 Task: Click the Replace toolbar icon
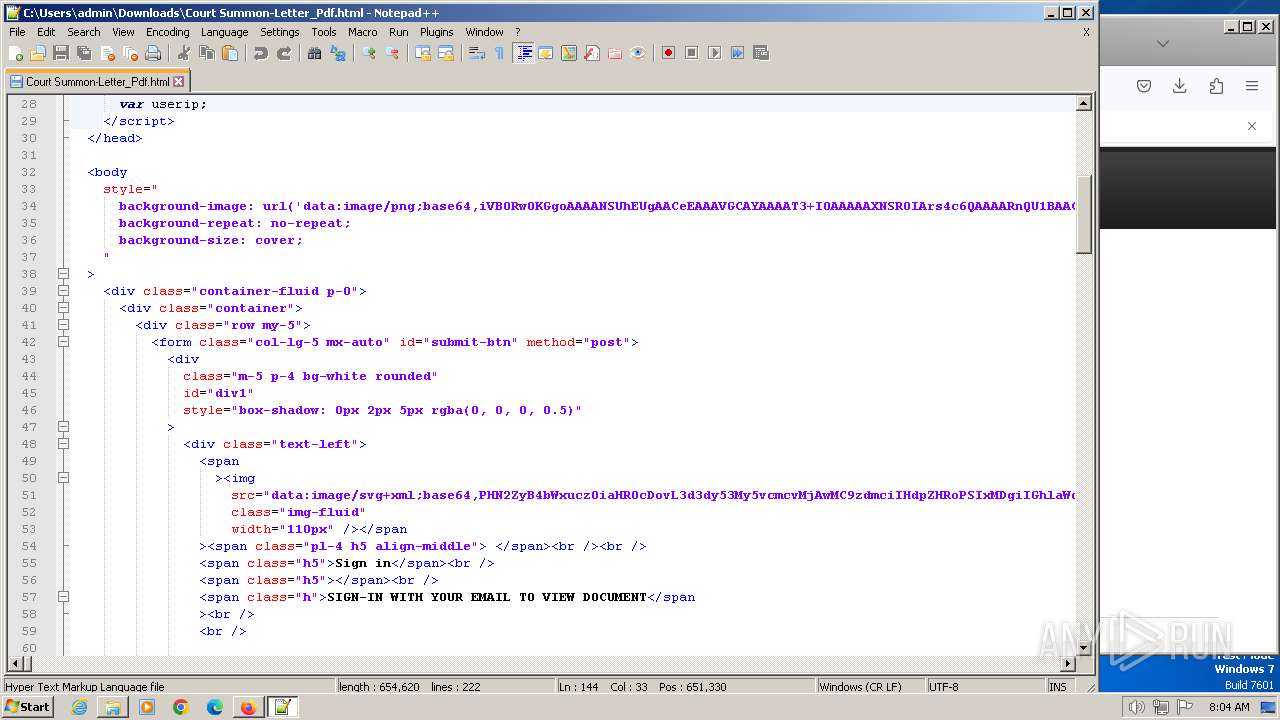[x=338, y=53]
